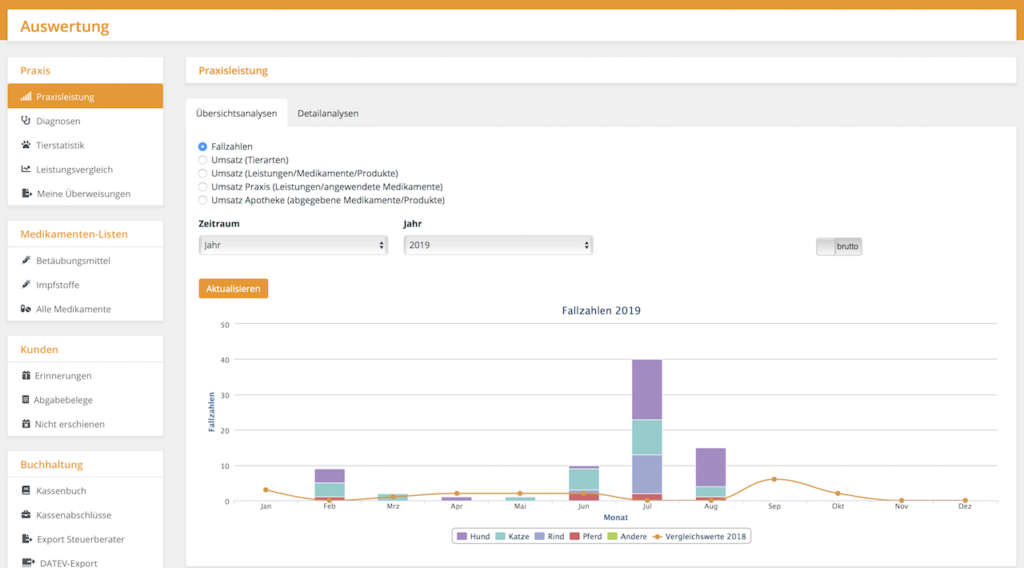Click the Diagnosen stethoscope icon

click(26, 121)
